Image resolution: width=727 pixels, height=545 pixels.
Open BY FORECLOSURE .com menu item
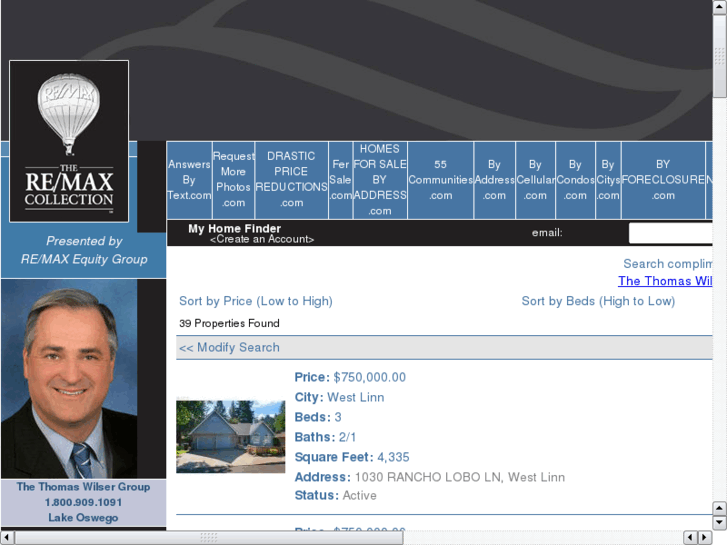pos(663,180)
